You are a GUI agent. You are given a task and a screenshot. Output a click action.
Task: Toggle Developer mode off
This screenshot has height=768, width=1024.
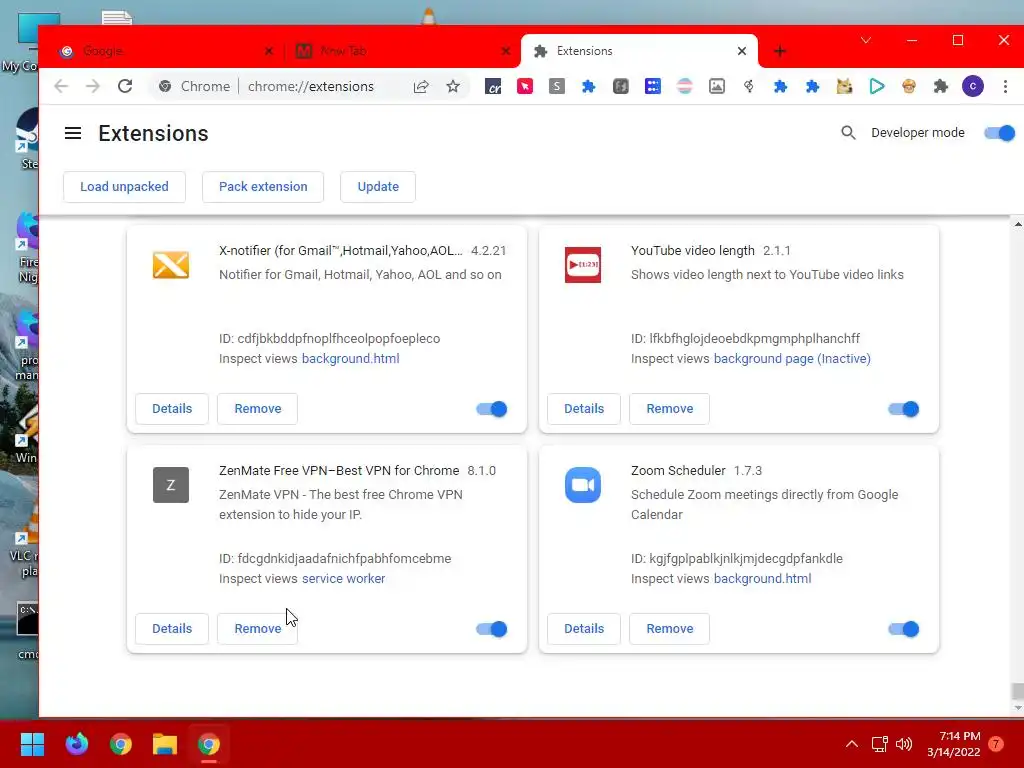tap(999, 133)
